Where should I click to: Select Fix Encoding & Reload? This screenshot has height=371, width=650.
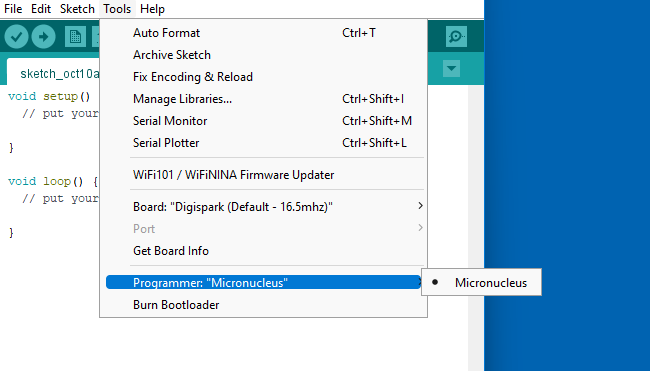tap(264, 77)
